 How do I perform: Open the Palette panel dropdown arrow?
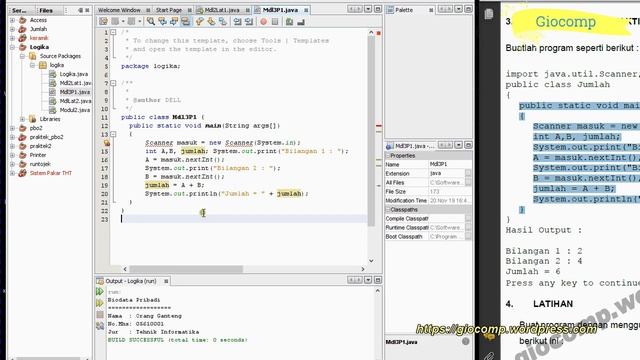point(459,9)
